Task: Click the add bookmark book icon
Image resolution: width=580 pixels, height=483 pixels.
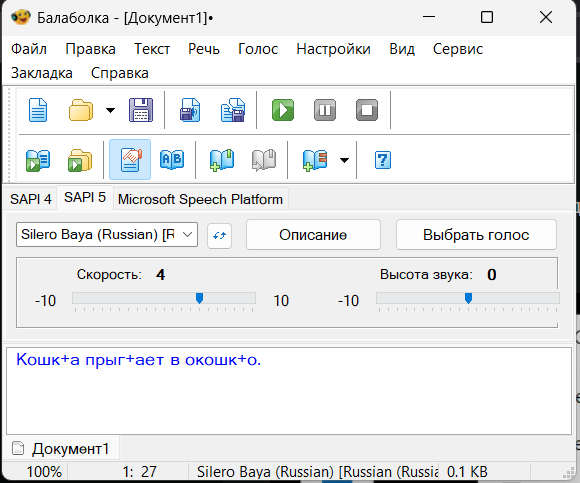Action: (222, 160)
